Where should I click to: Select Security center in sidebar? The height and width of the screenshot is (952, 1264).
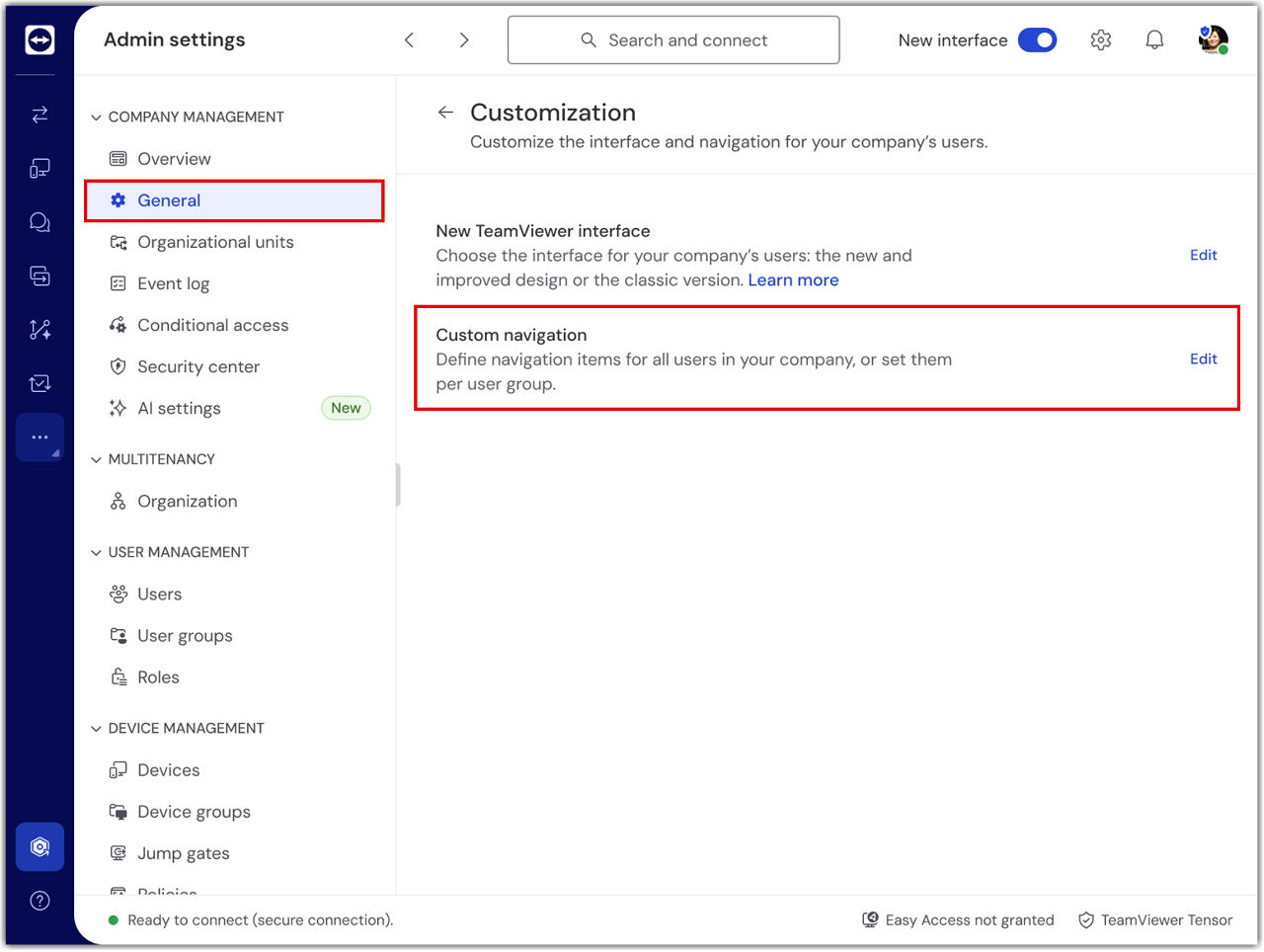point(198,366)
